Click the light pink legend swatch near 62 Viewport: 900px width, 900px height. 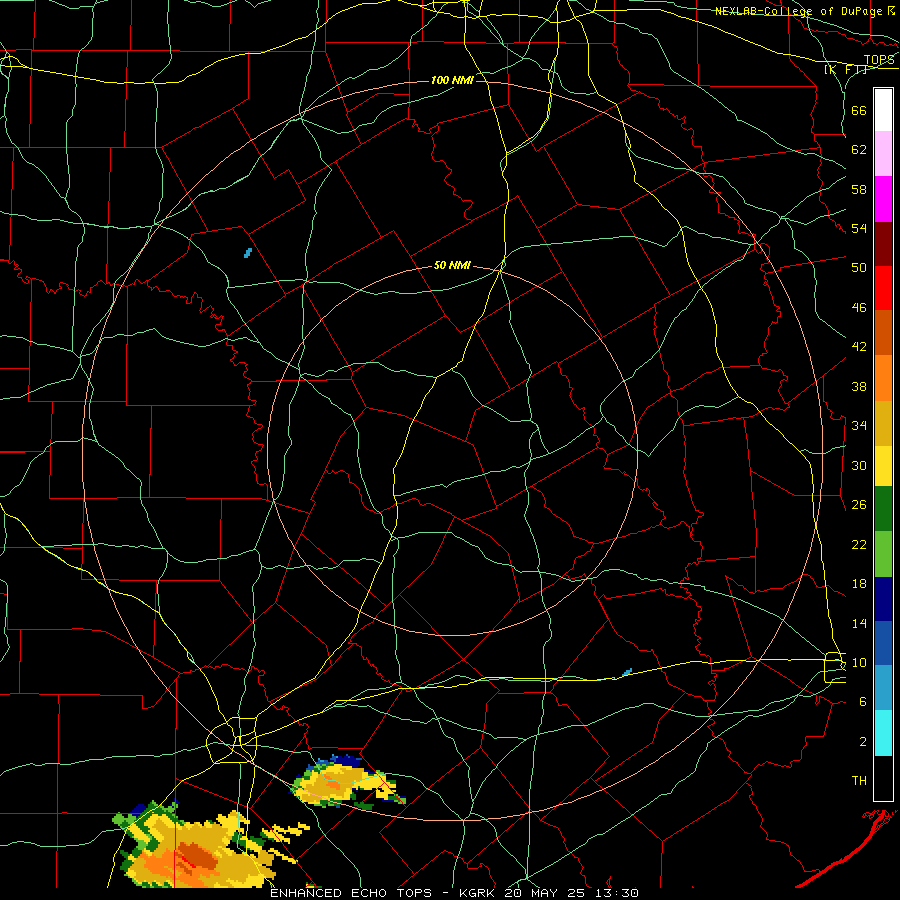[x=883, y=154]
